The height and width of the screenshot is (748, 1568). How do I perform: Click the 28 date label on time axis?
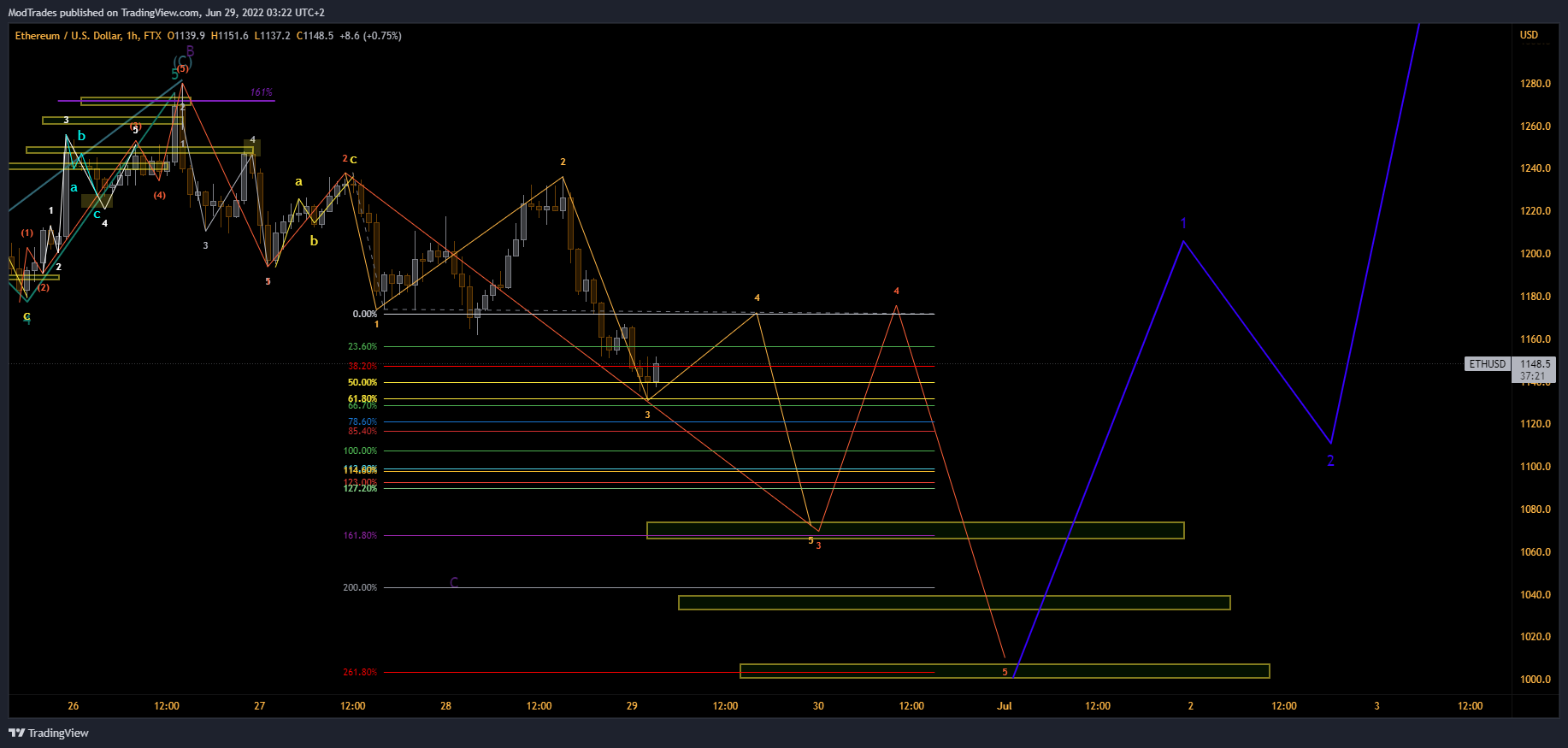[446, 706]
